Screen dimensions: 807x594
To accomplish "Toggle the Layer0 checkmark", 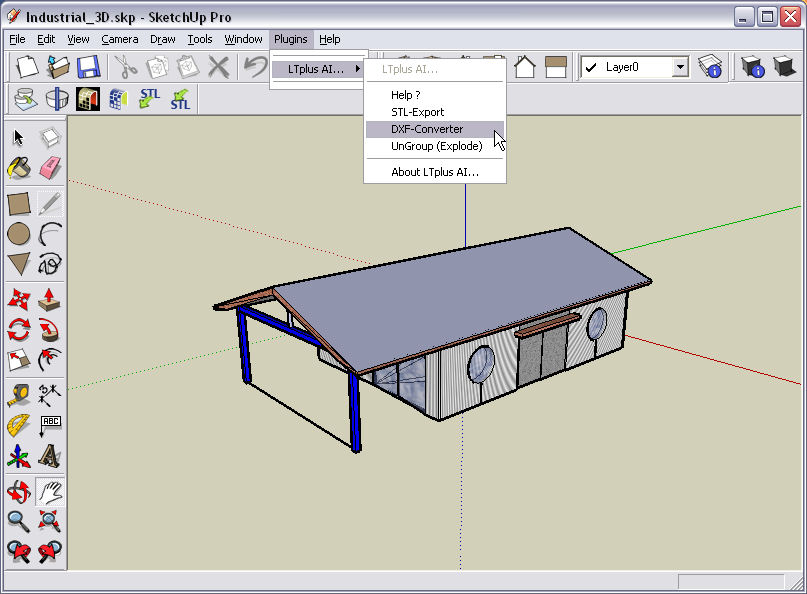I will coord(591,67).
